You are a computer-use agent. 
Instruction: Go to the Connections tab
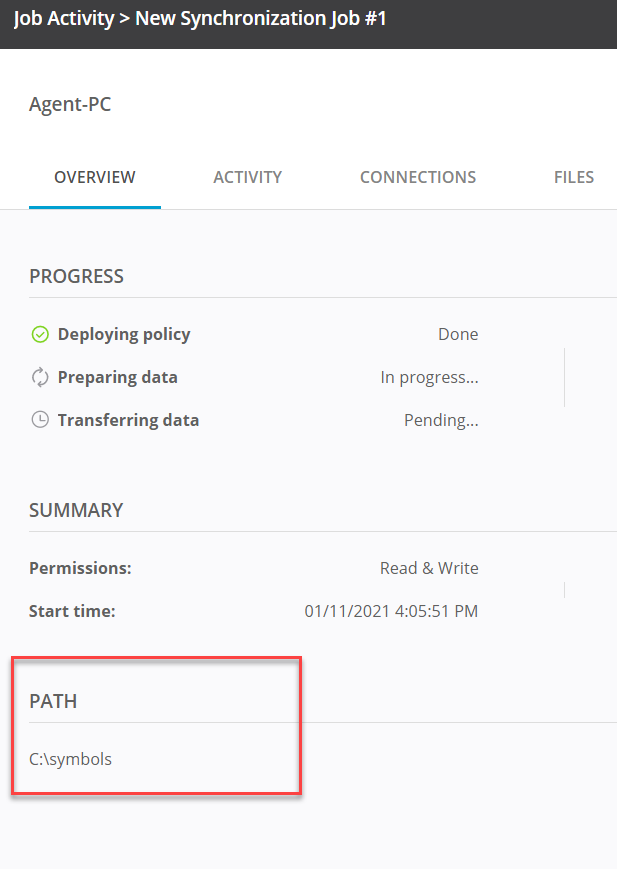417,178
